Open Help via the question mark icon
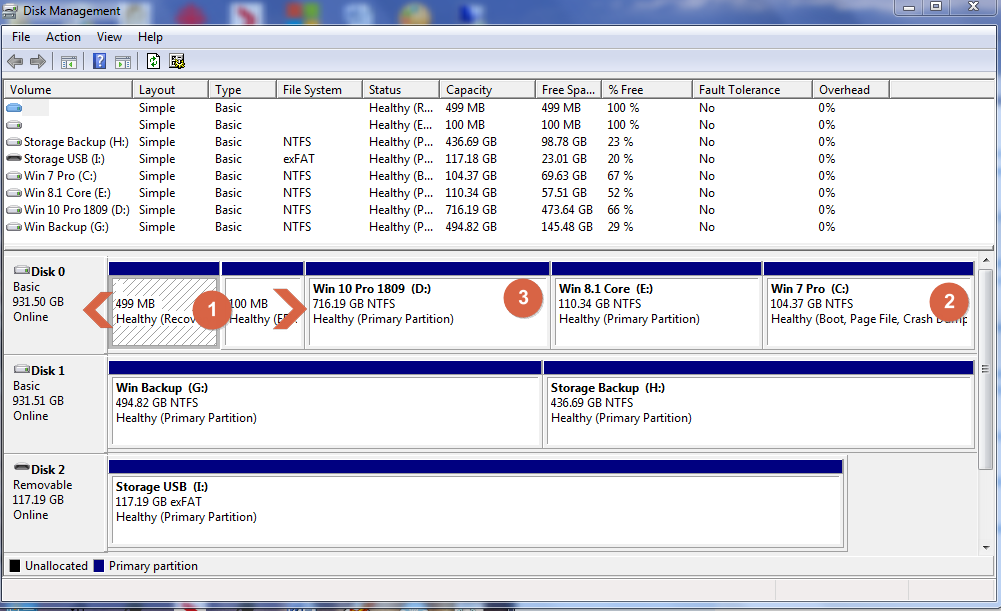The image size is (1001, 611). (99, 62)
